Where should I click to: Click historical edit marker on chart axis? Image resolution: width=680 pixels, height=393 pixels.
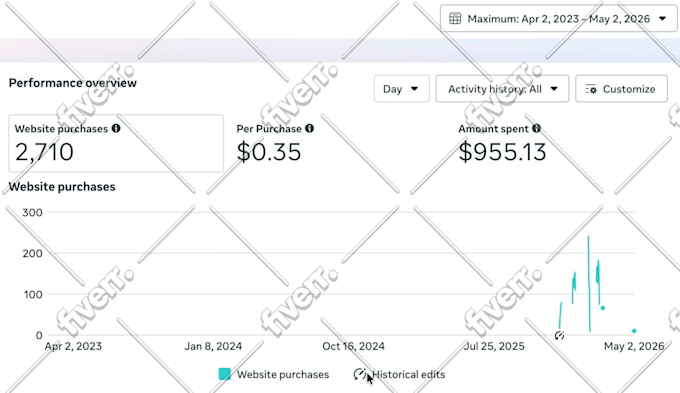click(x=559, y=335)
